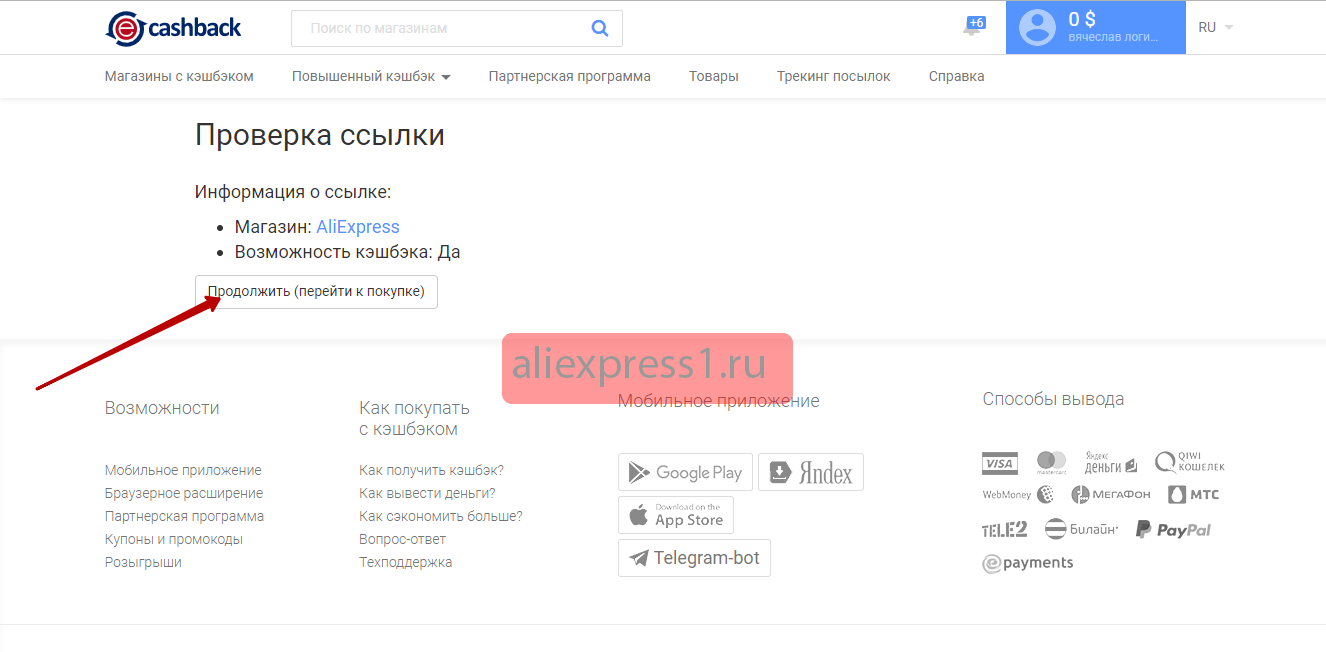Open App Store download badge
The width and height of the screenshot is (1326, 652).
pyautogui.click(x=676, y=515)
